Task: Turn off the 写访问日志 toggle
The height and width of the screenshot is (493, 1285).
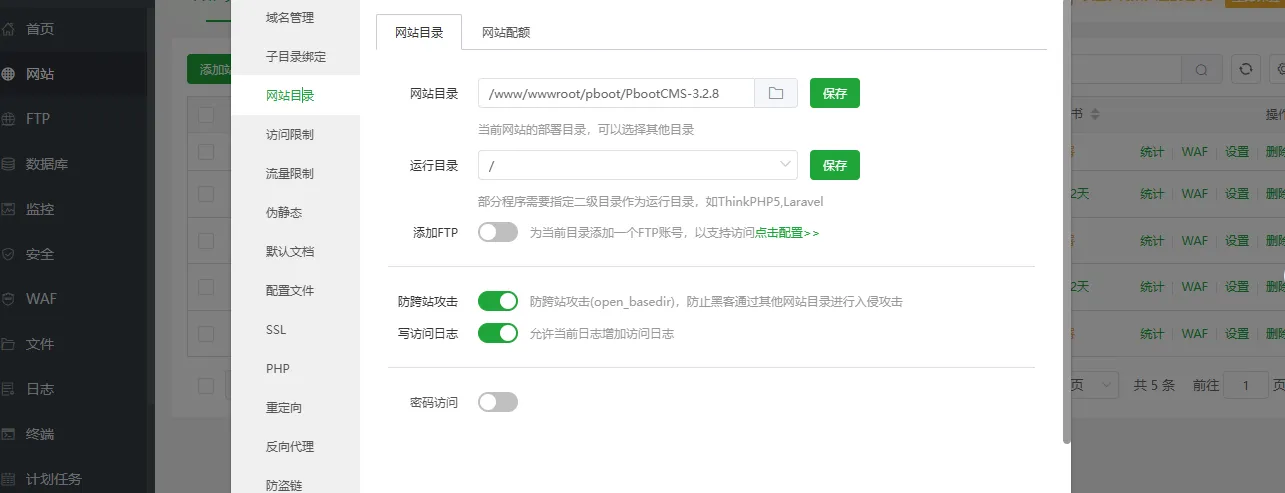Action: point(498,333)
